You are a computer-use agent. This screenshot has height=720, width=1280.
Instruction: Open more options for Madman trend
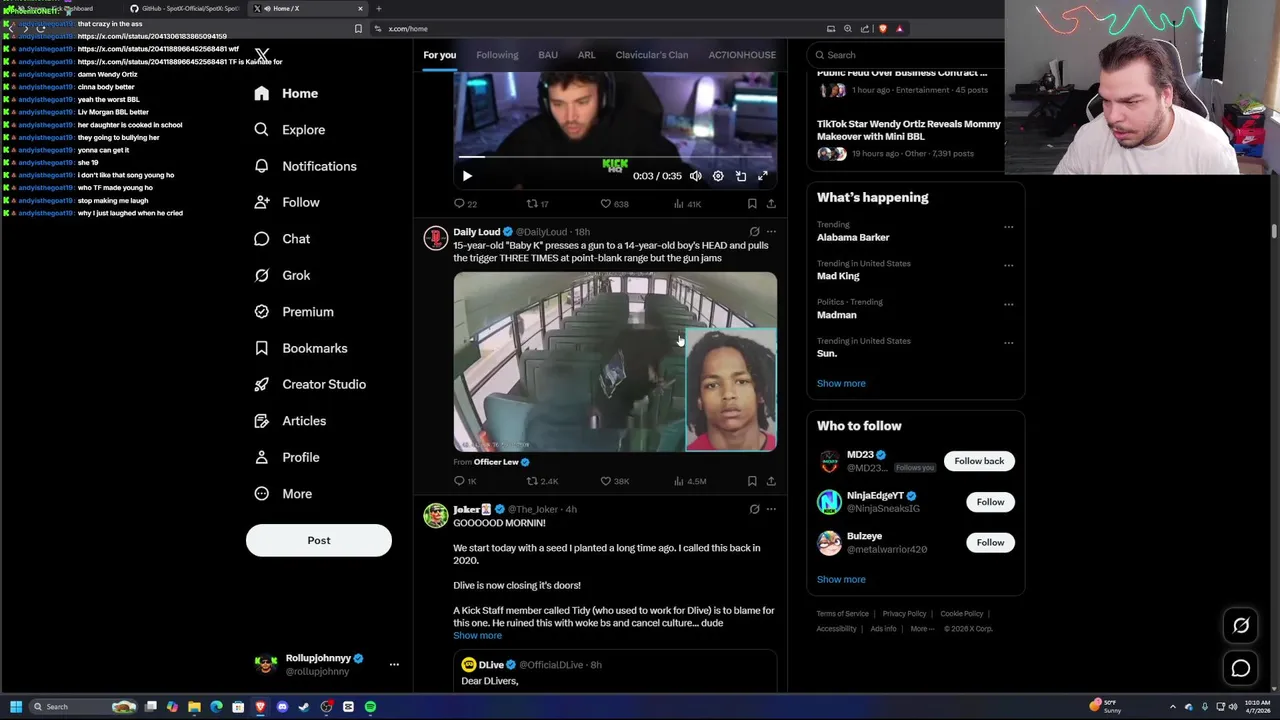point(1008,304)
